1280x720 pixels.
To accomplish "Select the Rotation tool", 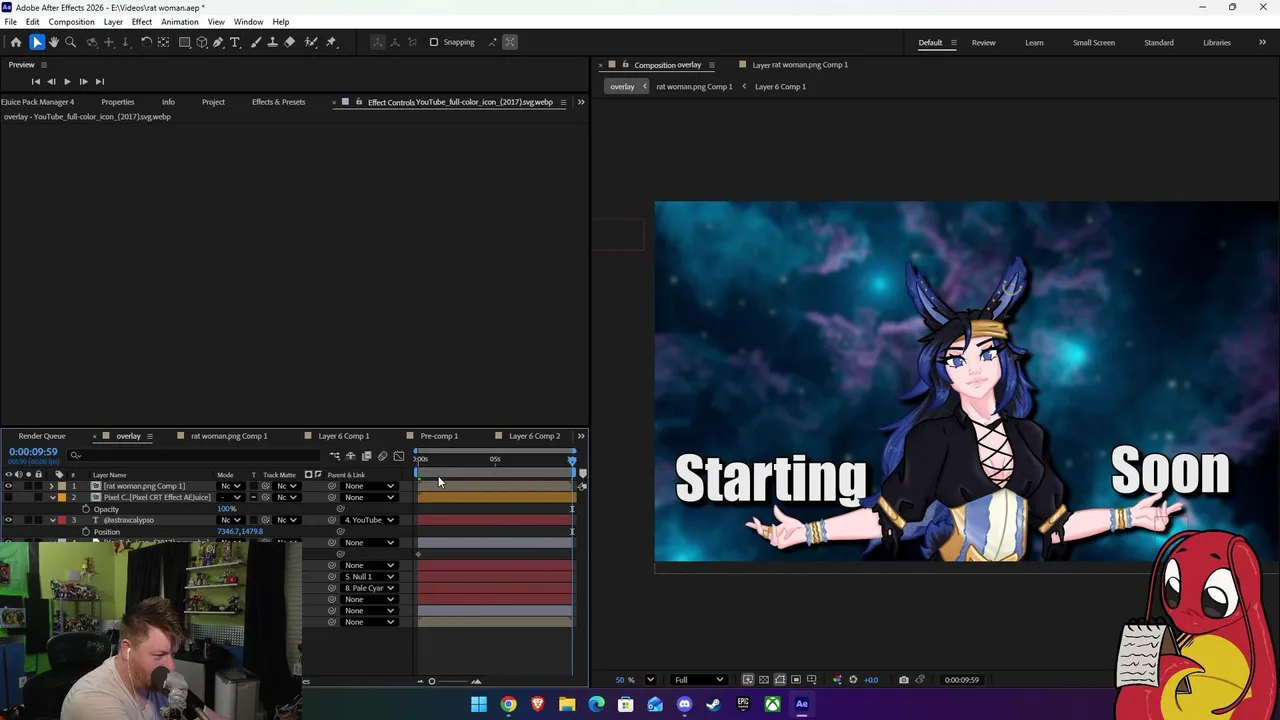I will (146, 42).
